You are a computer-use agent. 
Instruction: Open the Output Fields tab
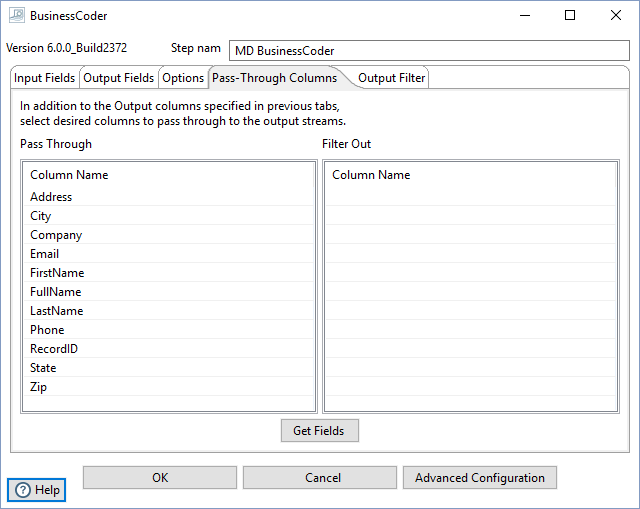118,78
